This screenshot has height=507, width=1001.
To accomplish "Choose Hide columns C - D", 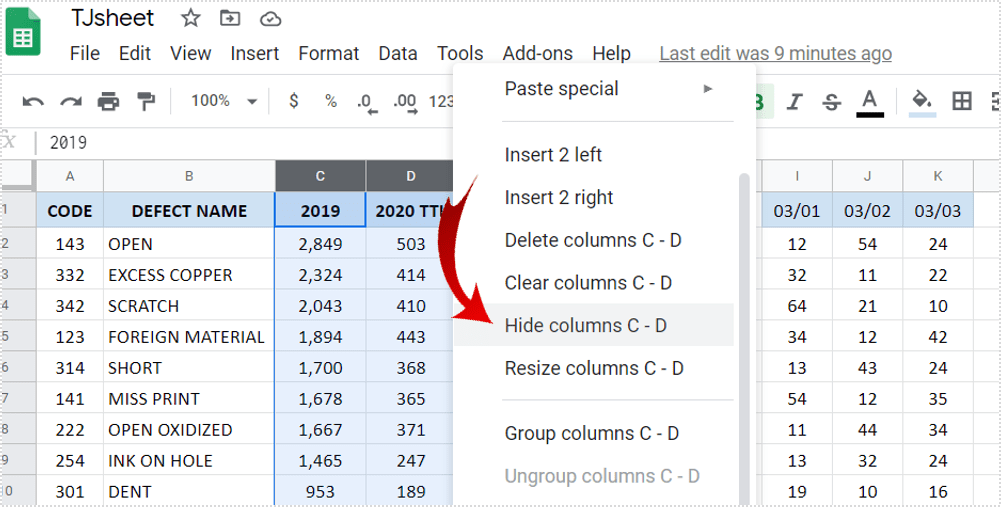I will pos(586,325).
